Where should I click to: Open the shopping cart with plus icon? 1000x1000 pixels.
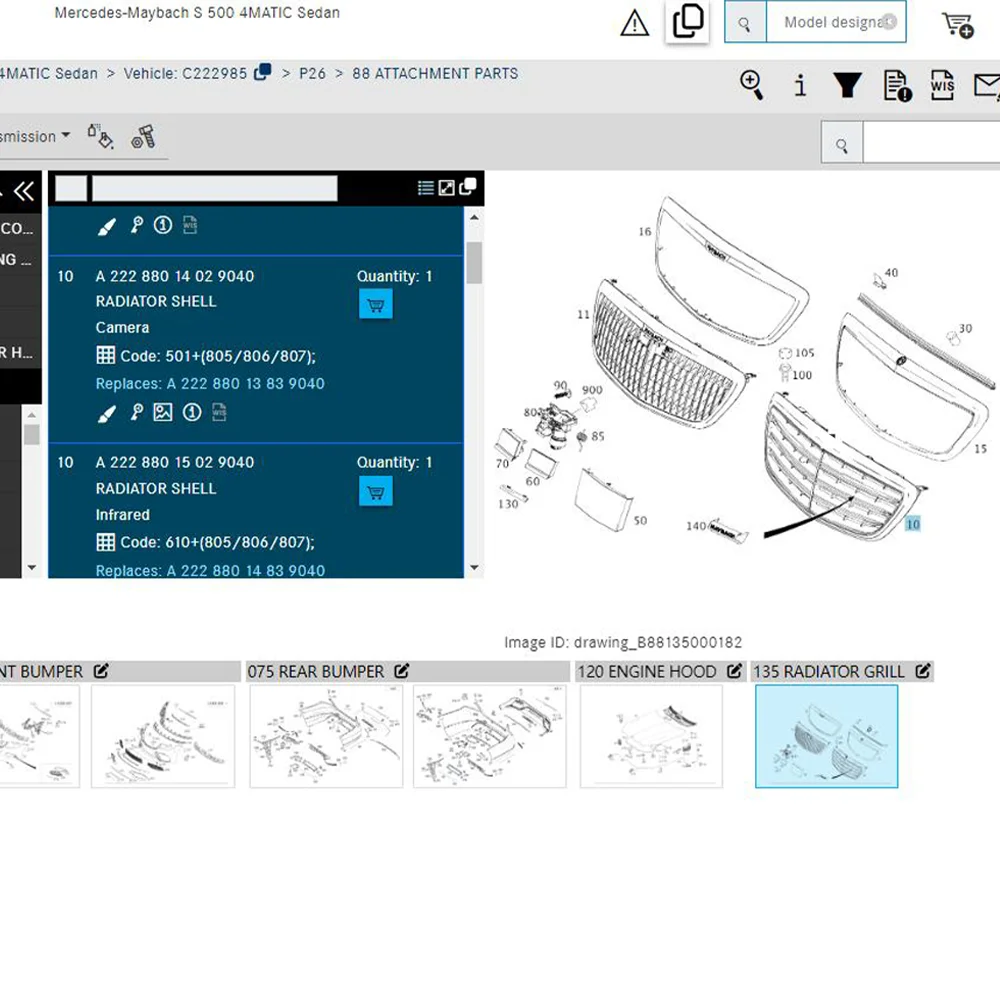click(958, 25)
